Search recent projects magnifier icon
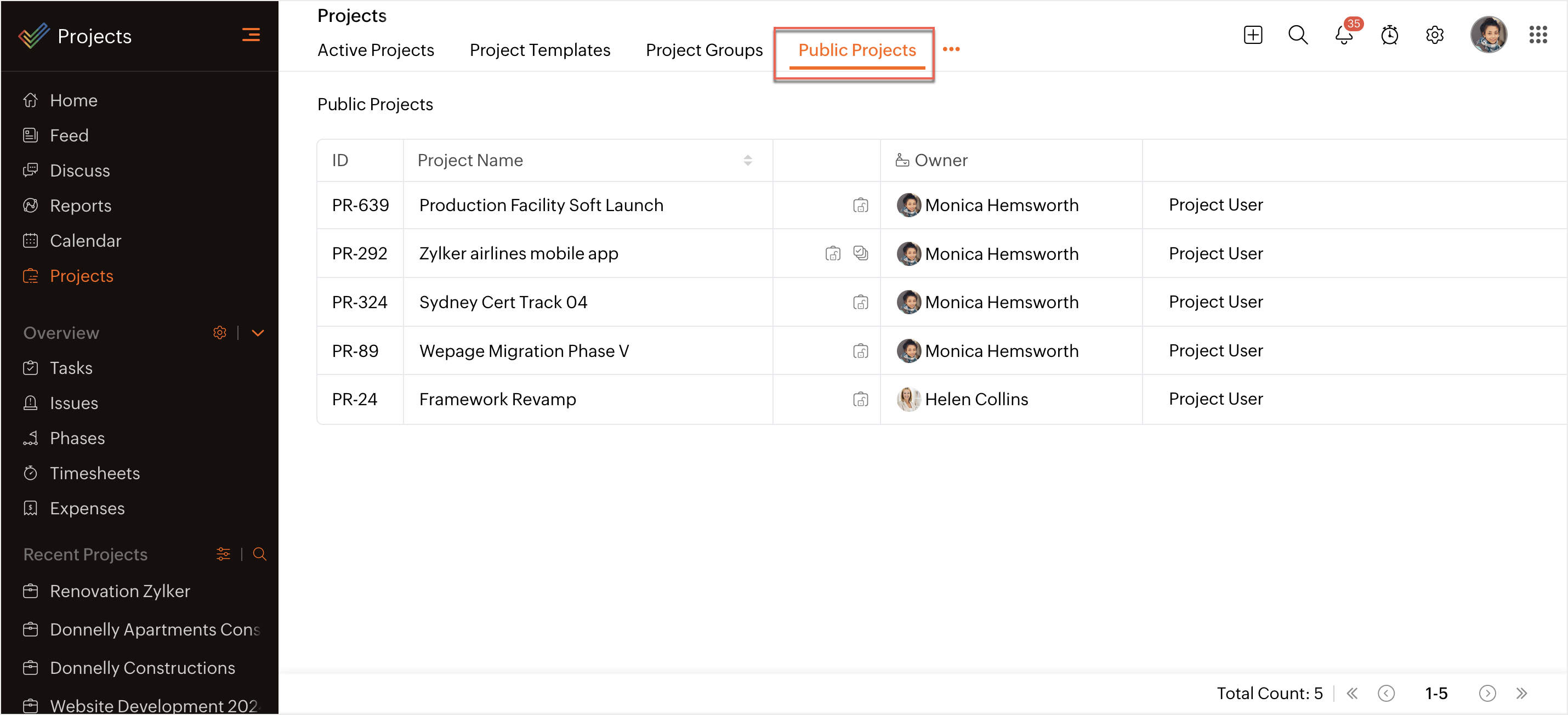Viewport: 1568px width, 715px height. click(259, 554)
